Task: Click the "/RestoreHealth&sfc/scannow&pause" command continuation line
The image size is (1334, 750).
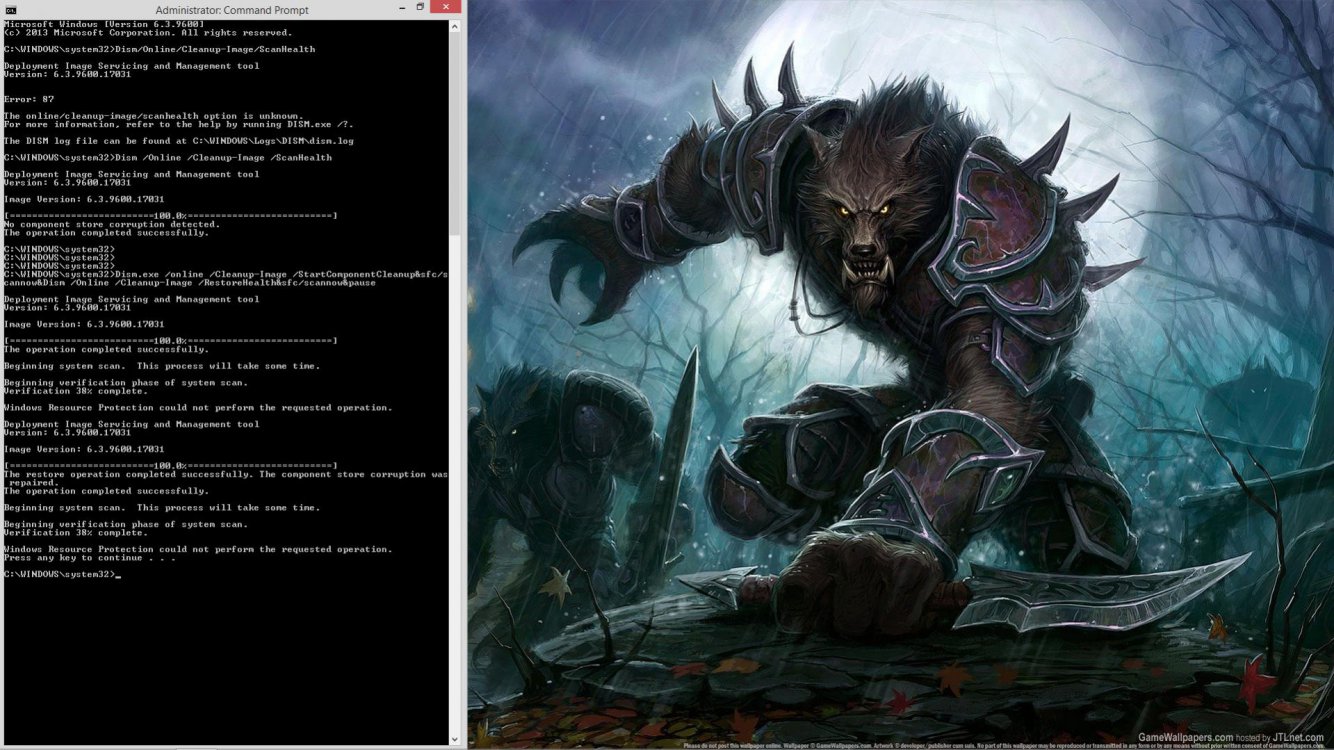Action: [x=190, y=283]
